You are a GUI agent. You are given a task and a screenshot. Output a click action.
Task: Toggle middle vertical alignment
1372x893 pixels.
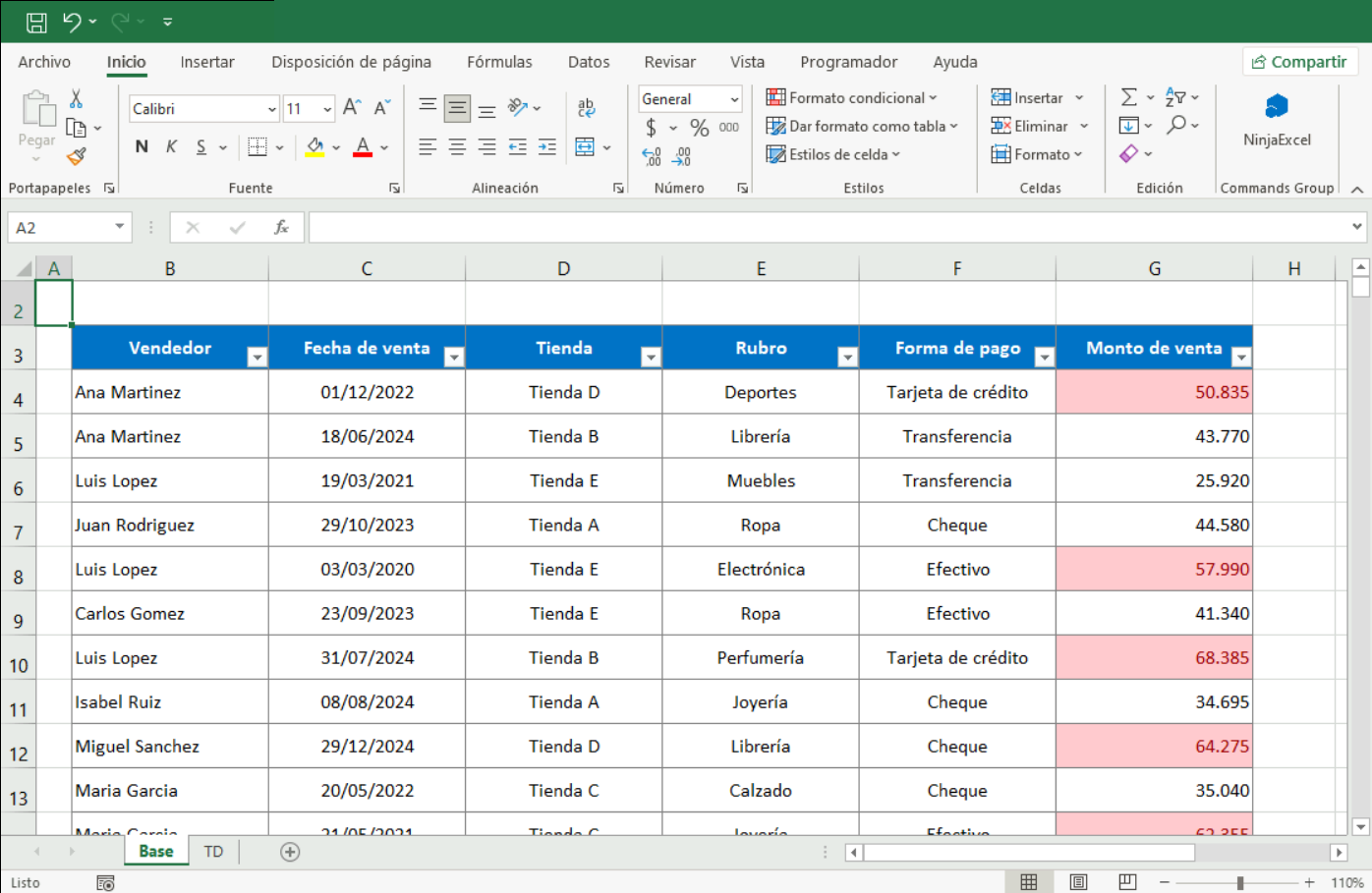457,107
